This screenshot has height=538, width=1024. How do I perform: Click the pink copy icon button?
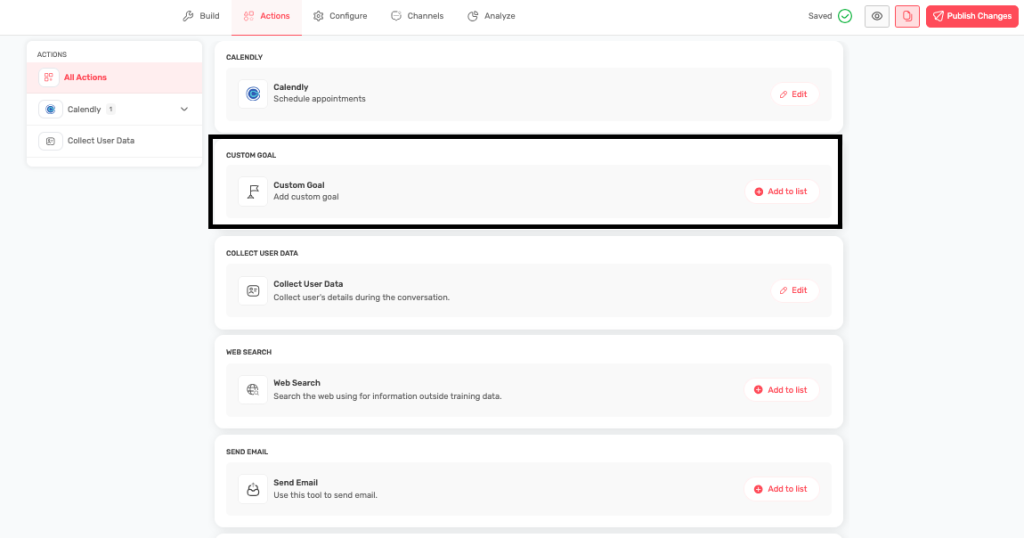click(x=907, y=16)
